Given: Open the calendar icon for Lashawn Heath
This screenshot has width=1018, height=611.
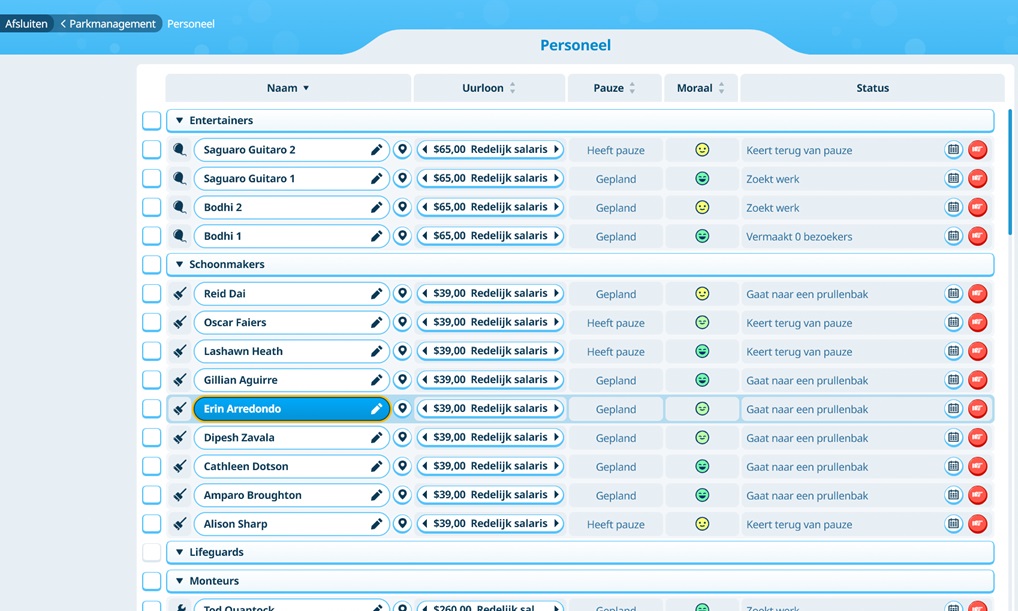Looking at the screenshot, I should coord(953,351).
